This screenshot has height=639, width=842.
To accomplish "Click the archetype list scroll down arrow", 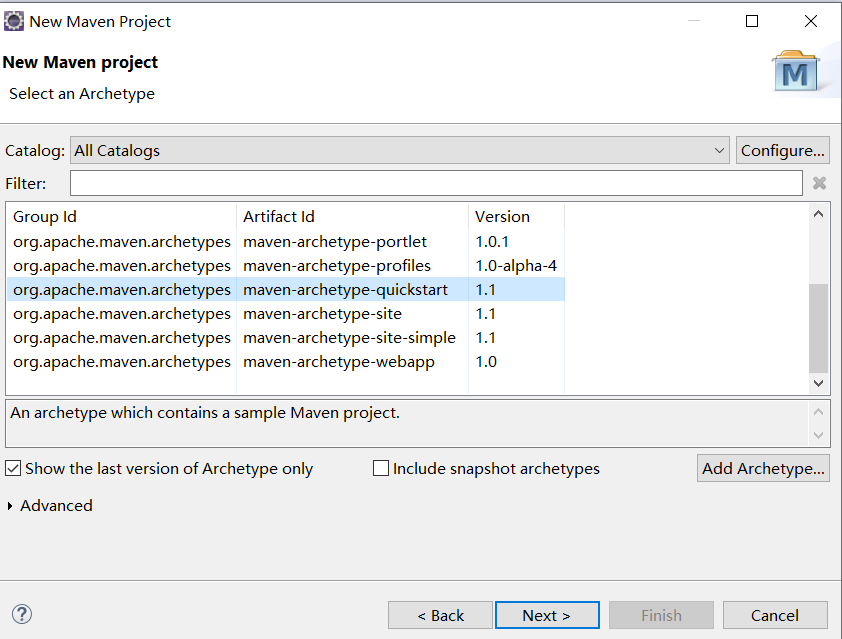I will (x=818, y=383).
